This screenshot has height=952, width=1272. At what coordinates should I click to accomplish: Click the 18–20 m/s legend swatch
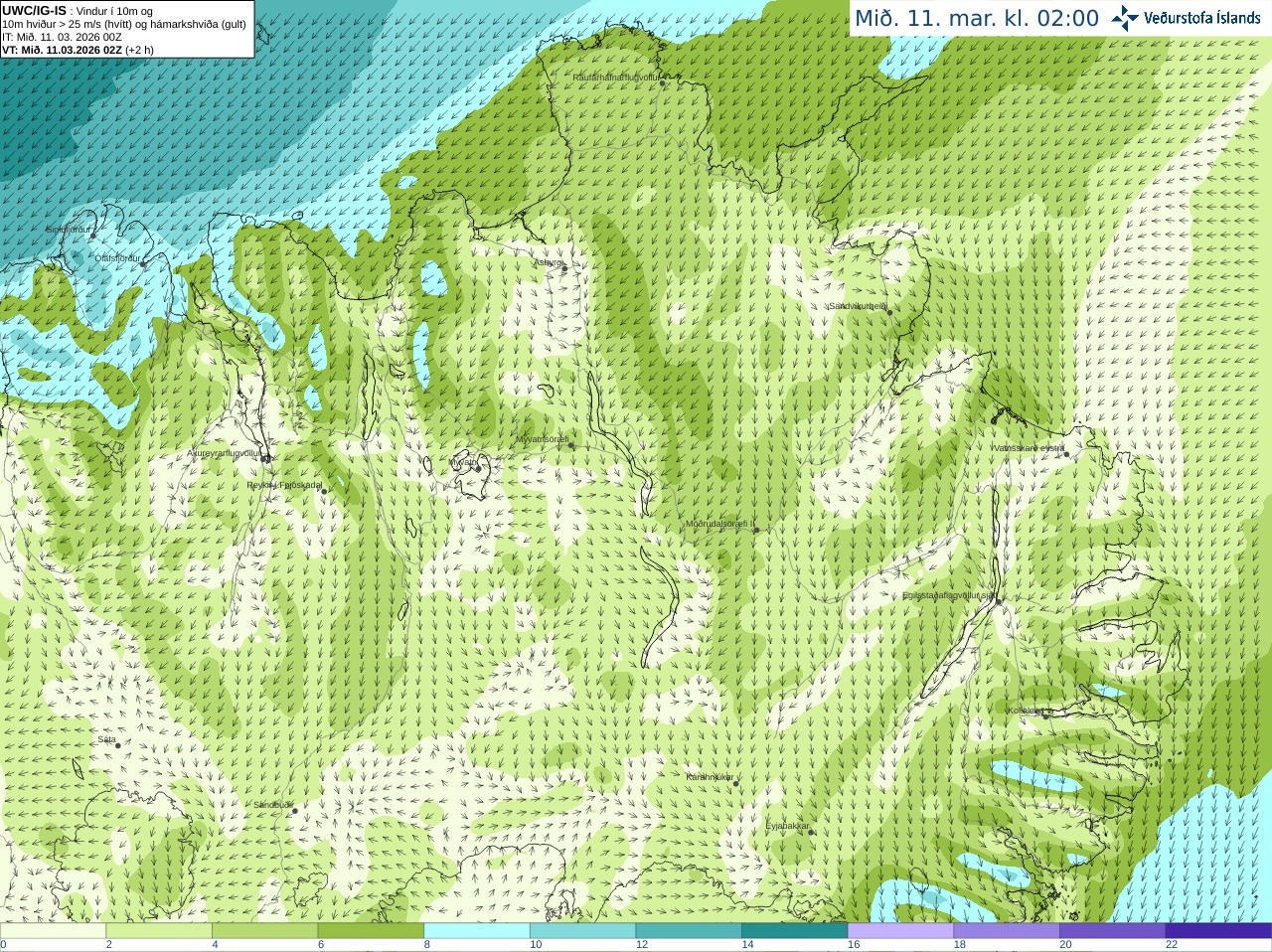point(1007,931)
